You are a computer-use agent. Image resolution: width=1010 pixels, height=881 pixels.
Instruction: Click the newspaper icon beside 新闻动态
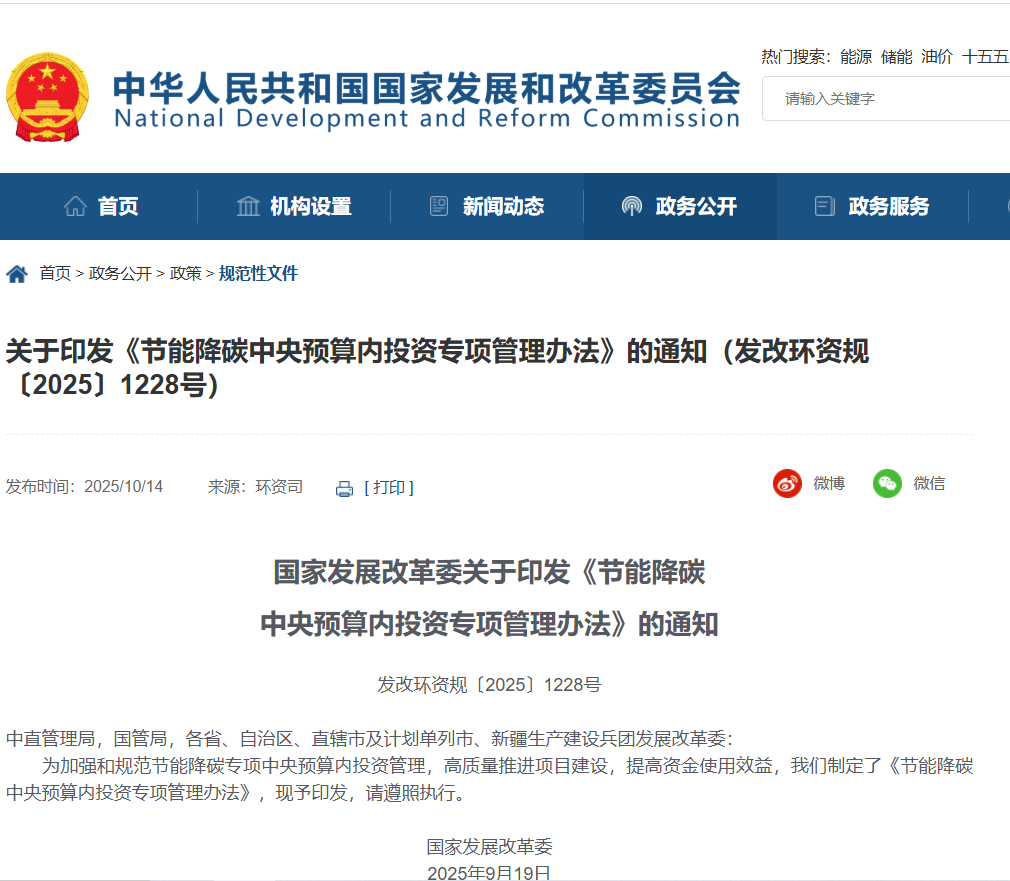click(x=439, y=207)
